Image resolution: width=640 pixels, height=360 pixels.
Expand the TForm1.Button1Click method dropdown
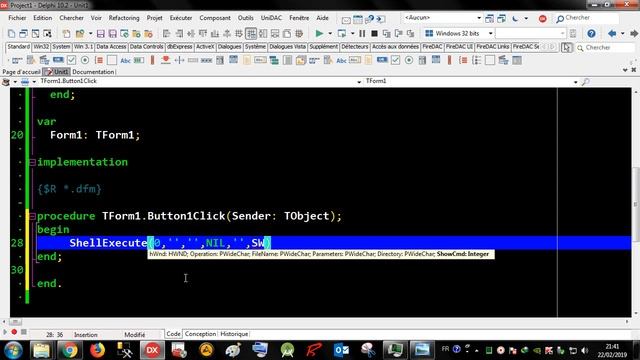click(x=359, y=82)
